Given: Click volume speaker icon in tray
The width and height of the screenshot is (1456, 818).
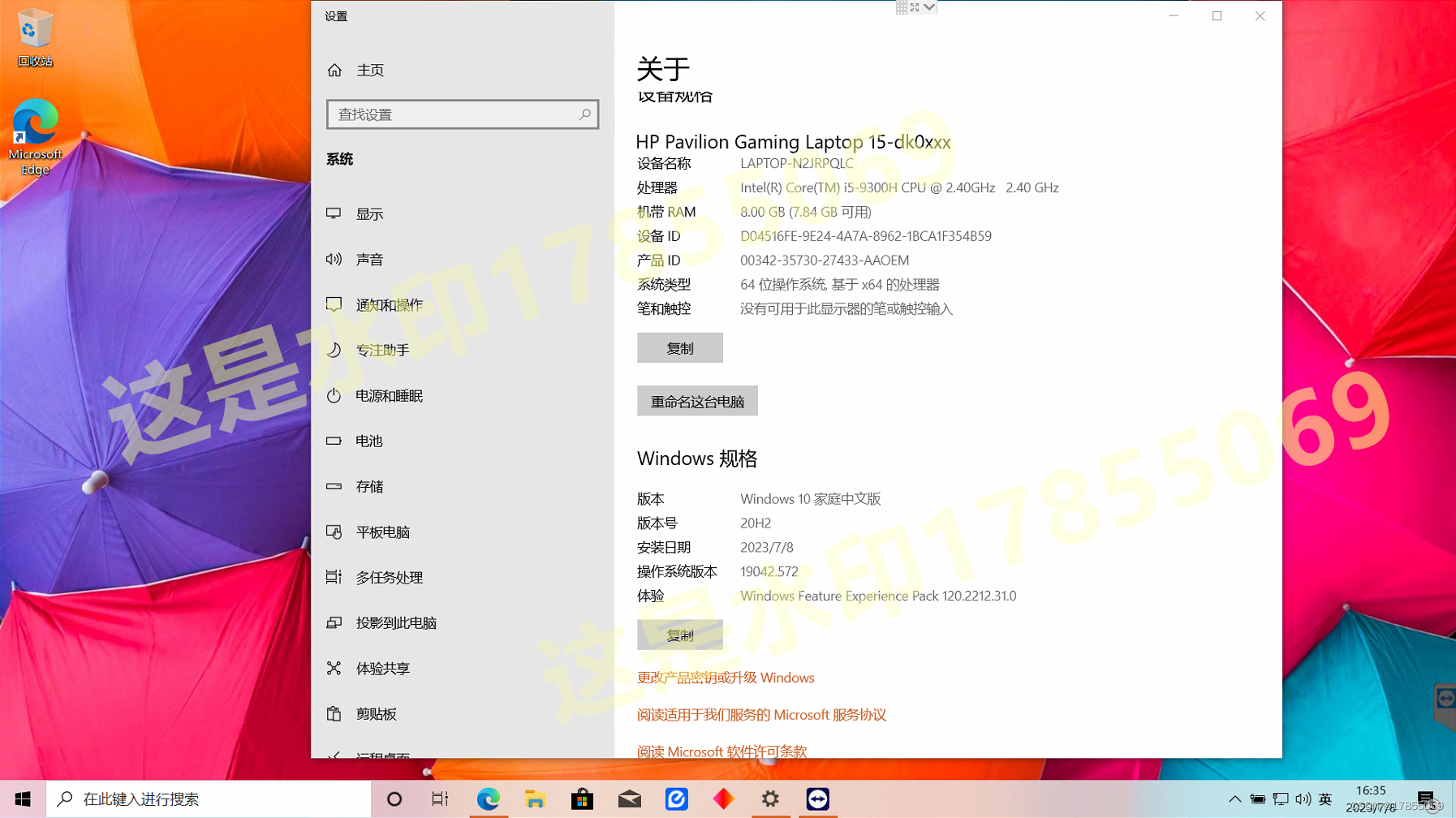Looking at the screenshot, I should click(1303, 799).
